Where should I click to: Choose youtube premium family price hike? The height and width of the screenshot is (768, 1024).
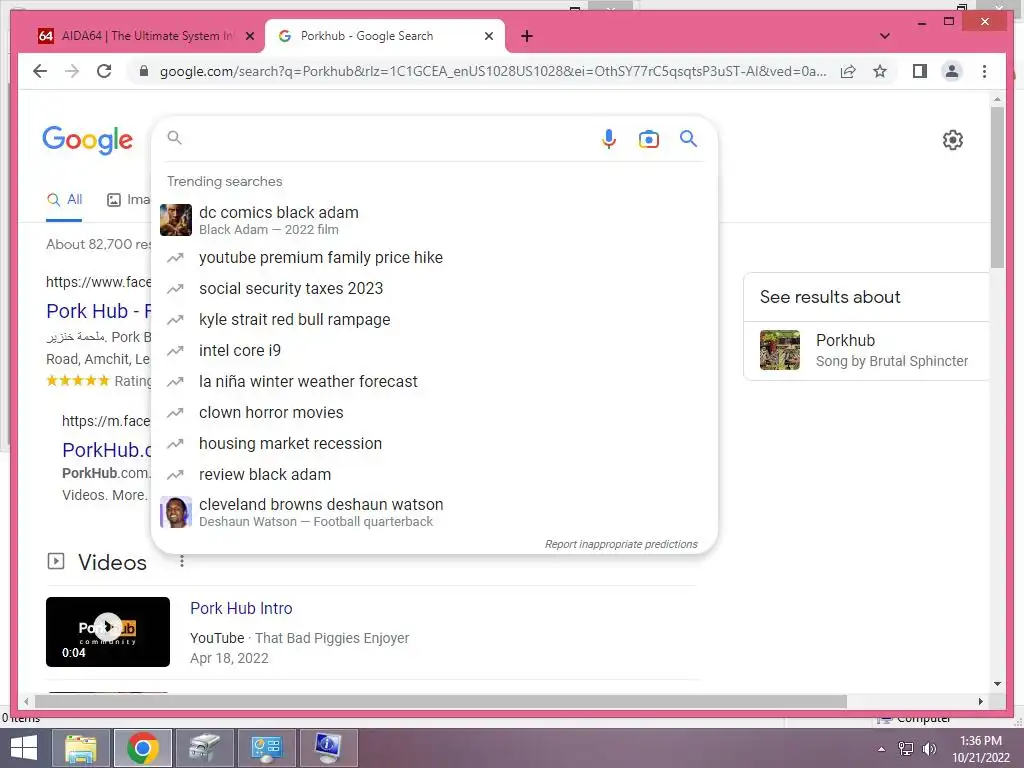(x=434, y=257)
